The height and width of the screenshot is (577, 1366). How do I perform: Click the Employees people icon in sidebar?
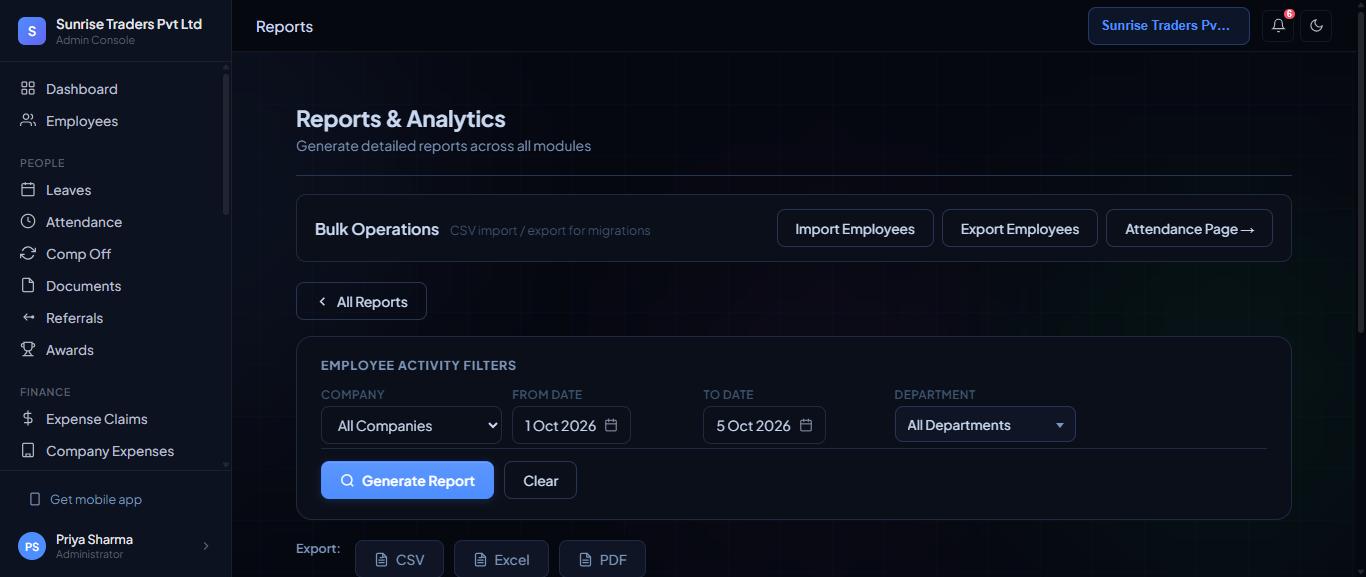coord(28,121)
